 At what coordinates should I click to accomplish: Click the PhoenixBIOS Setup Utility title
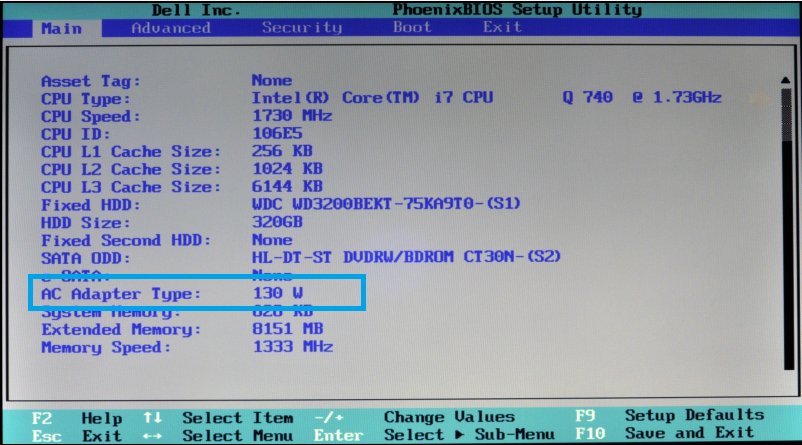coord(517,9)
